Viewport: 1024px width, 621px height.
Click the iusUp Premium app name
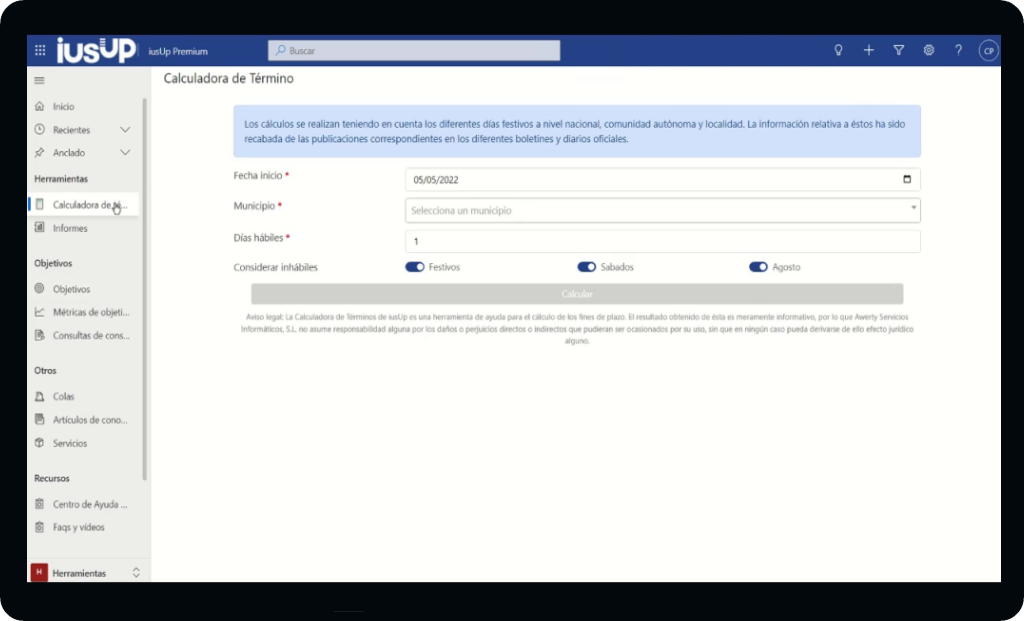click(x=178, y=51)
